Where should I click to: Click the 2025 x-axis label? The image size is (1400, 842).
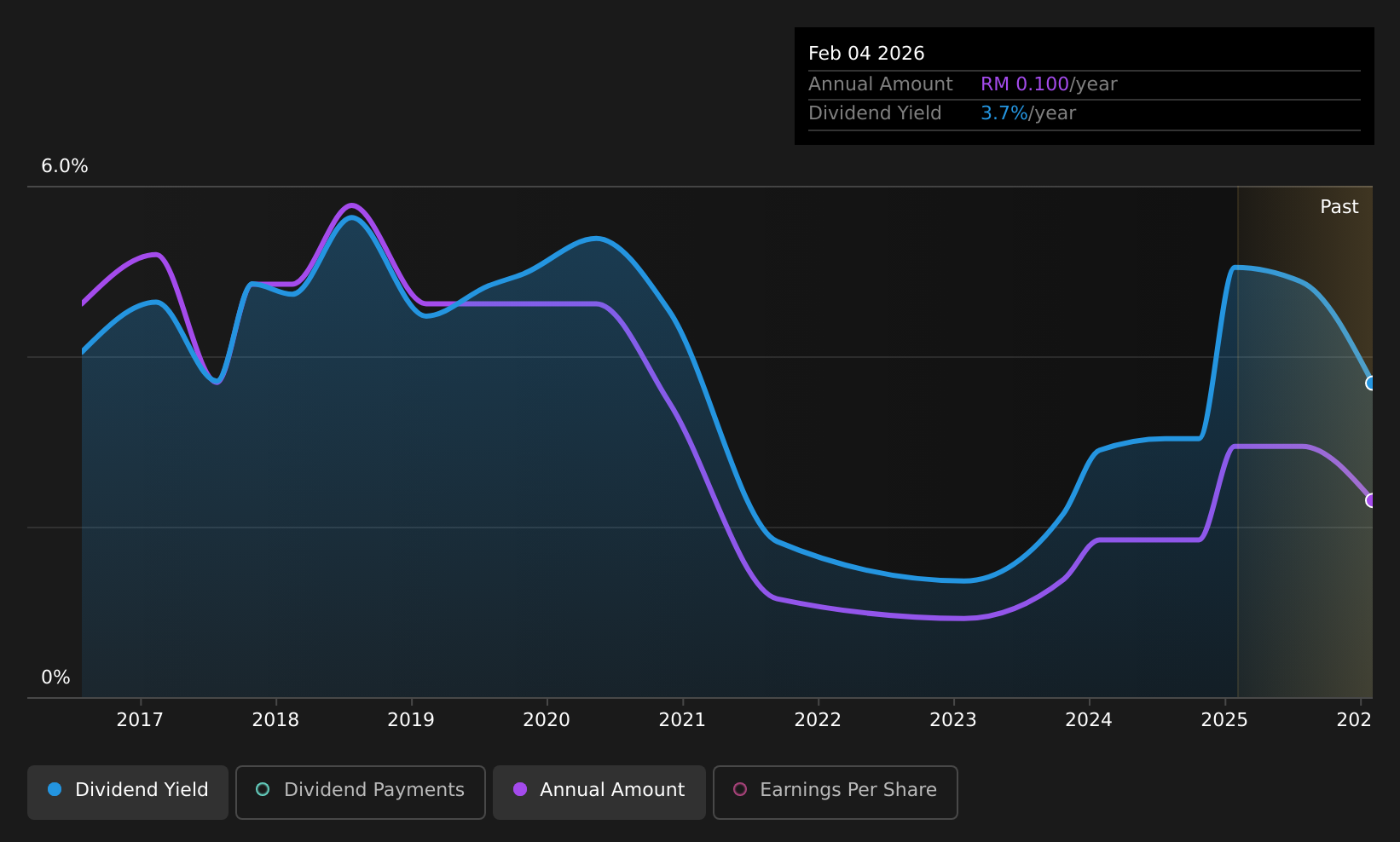coord(1224,720)
